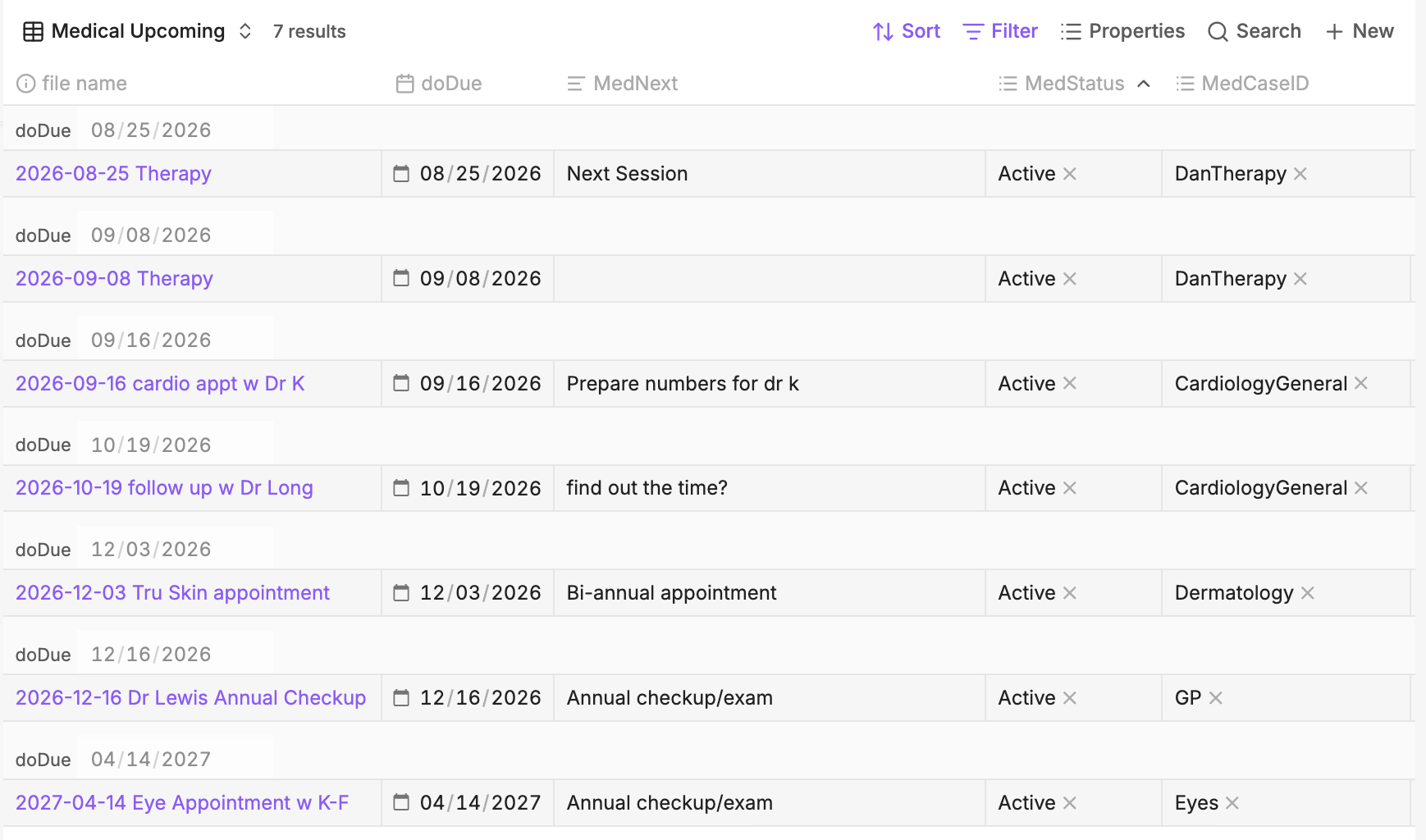This screenshot has height=840, width=1426.
Task: Open date picker icon for 12/16/2026 row
Action: [x=401, y=697]
